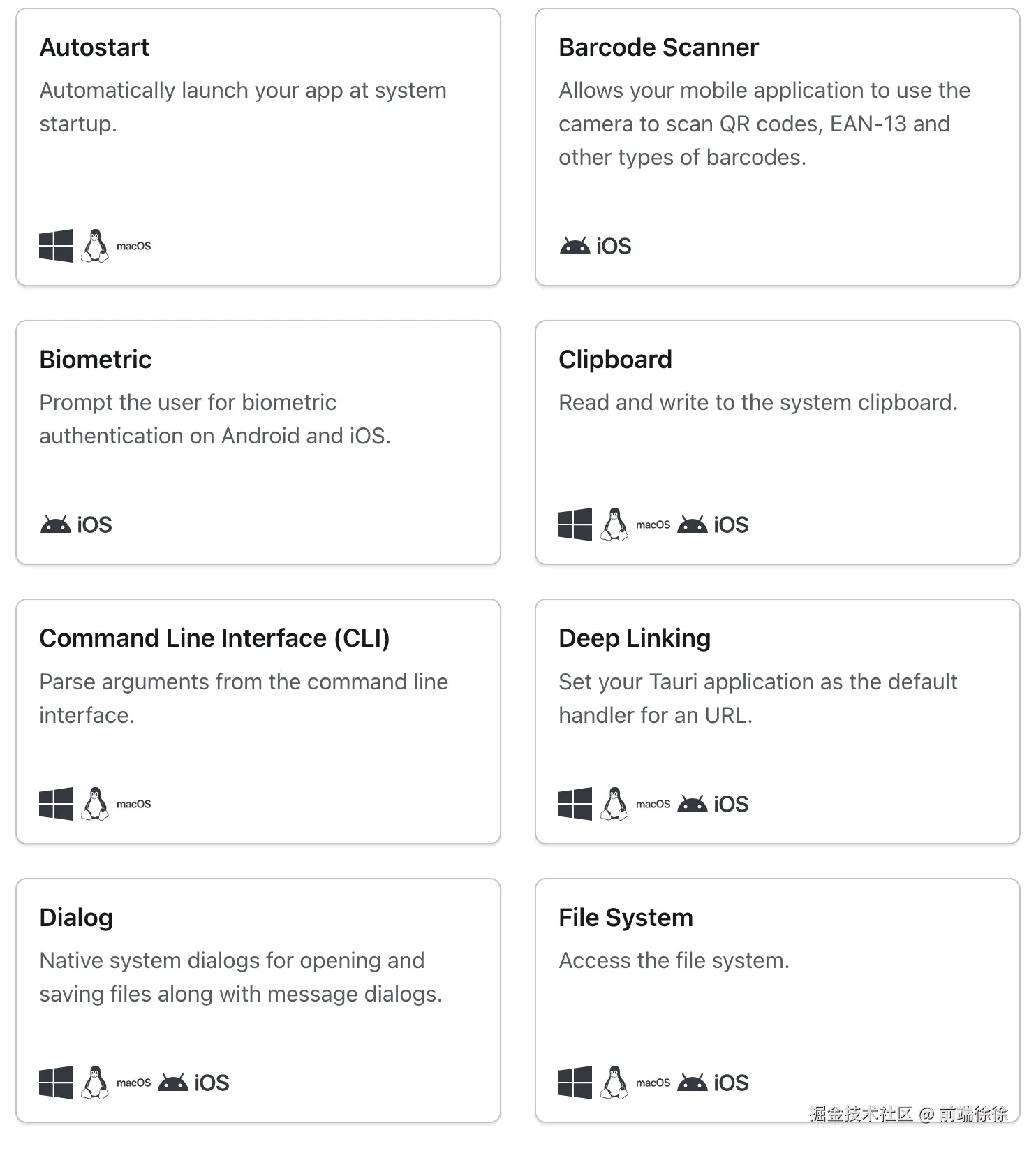1036x1151 pixels.
Task: Open the Biometric plugin title
Action: [96, 360]
